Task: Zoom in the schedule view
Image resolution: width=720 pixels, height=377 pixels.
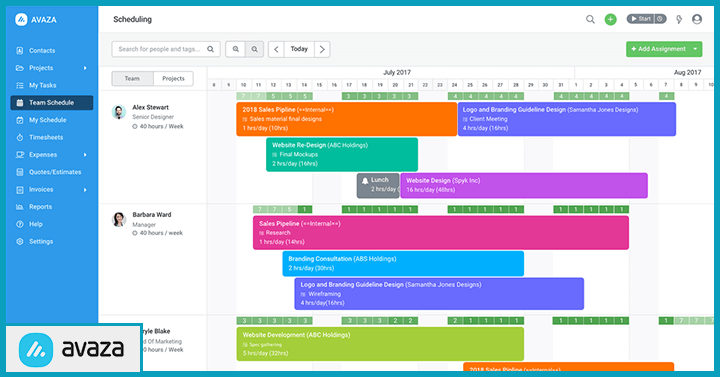Action: pos(235,49)
